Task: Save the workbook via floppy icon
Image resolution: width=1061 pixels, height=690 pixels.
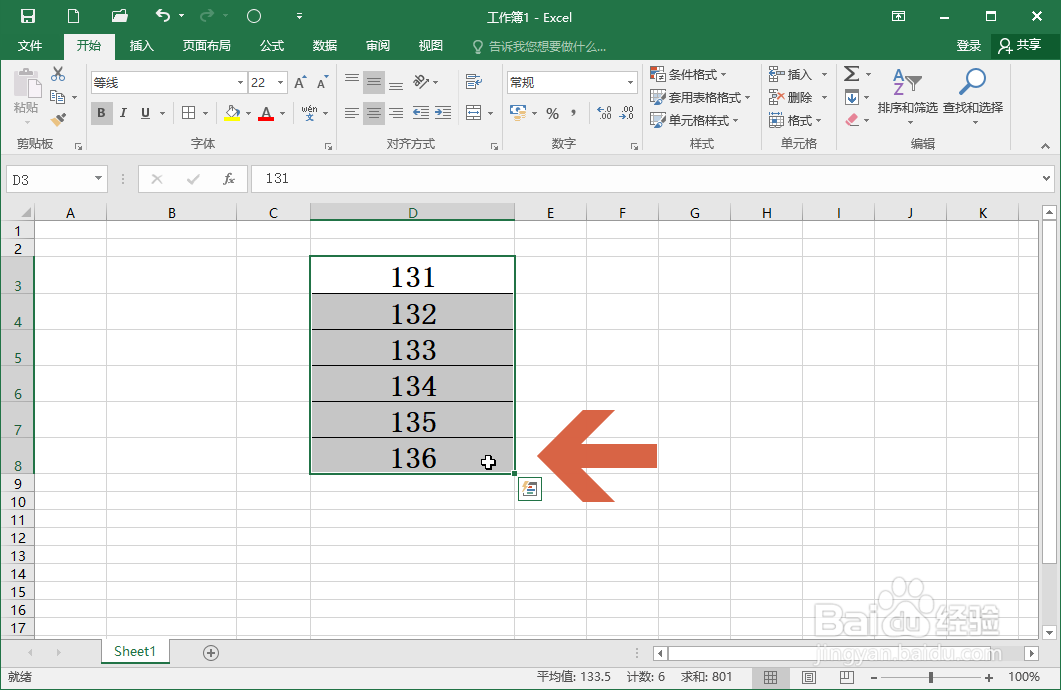Action: 28,16
